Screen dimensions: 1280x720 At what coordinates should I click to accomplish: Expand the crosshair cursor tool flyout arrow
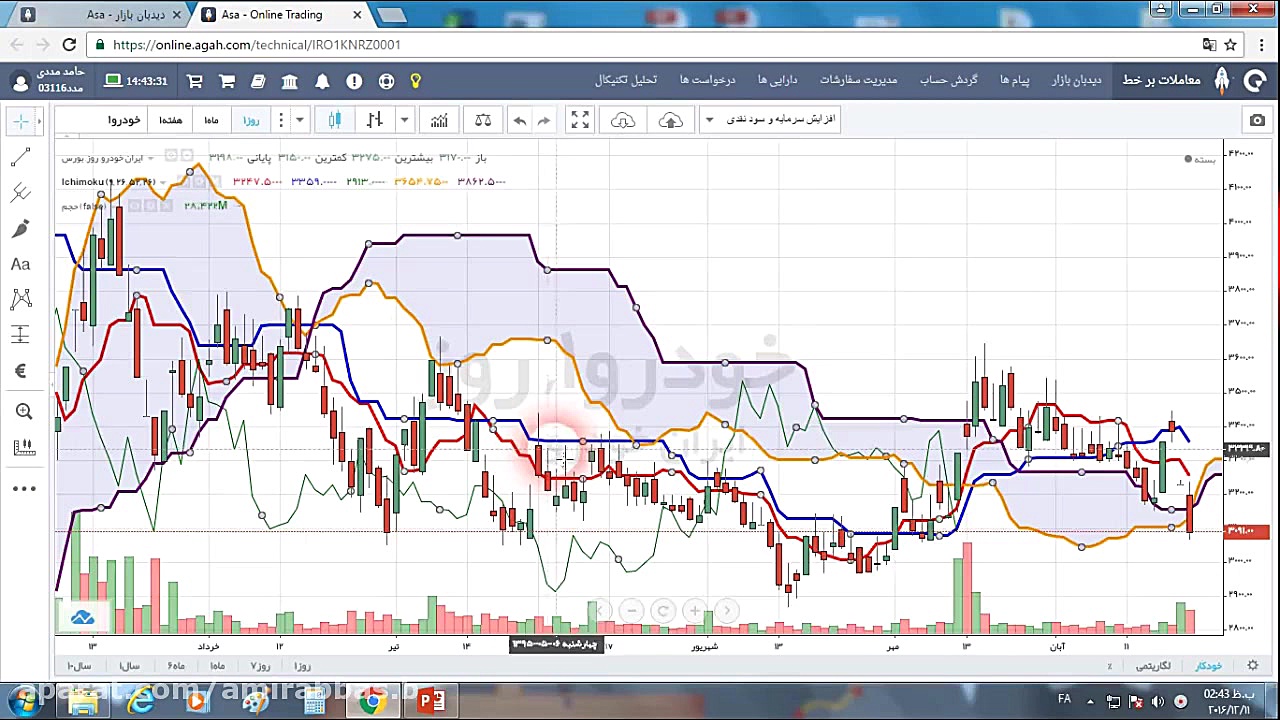point(39,121)
